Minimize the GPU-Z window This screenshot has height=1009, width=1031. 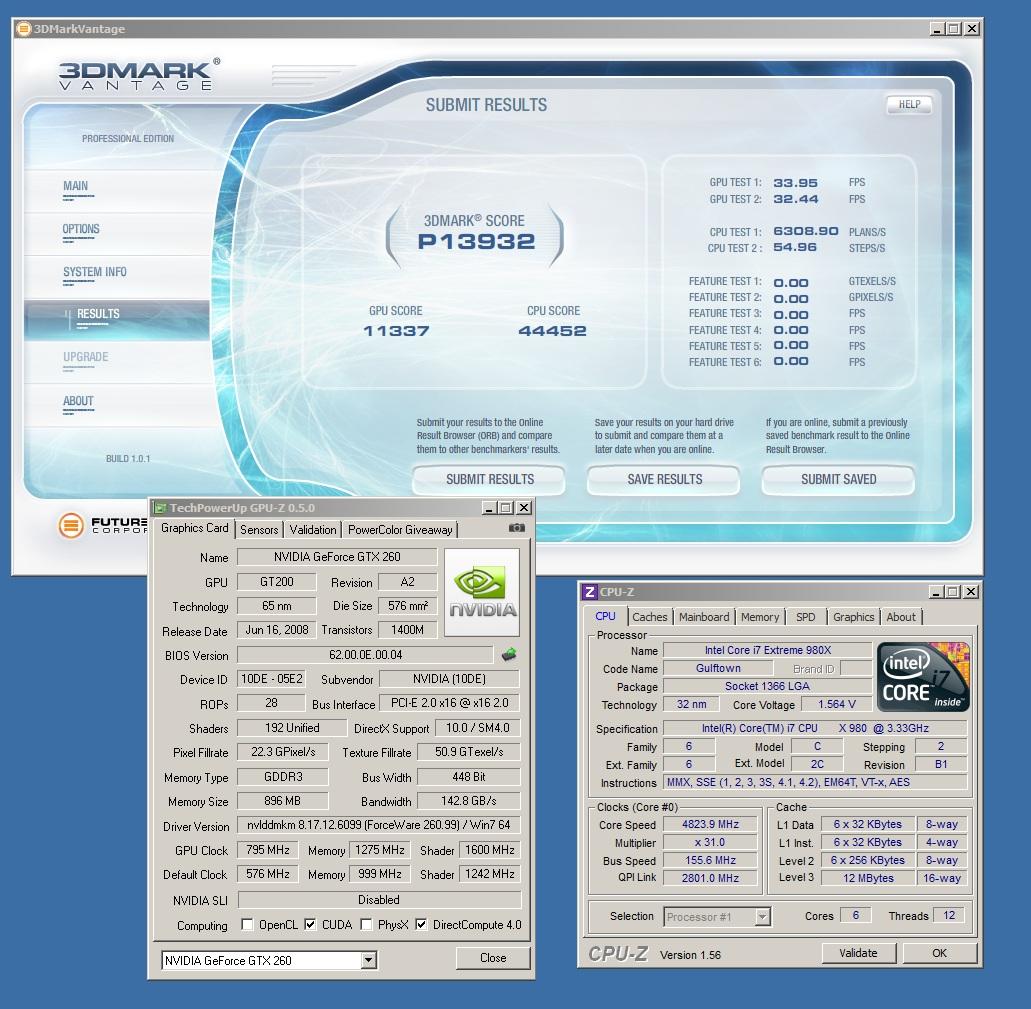[489, 508]
